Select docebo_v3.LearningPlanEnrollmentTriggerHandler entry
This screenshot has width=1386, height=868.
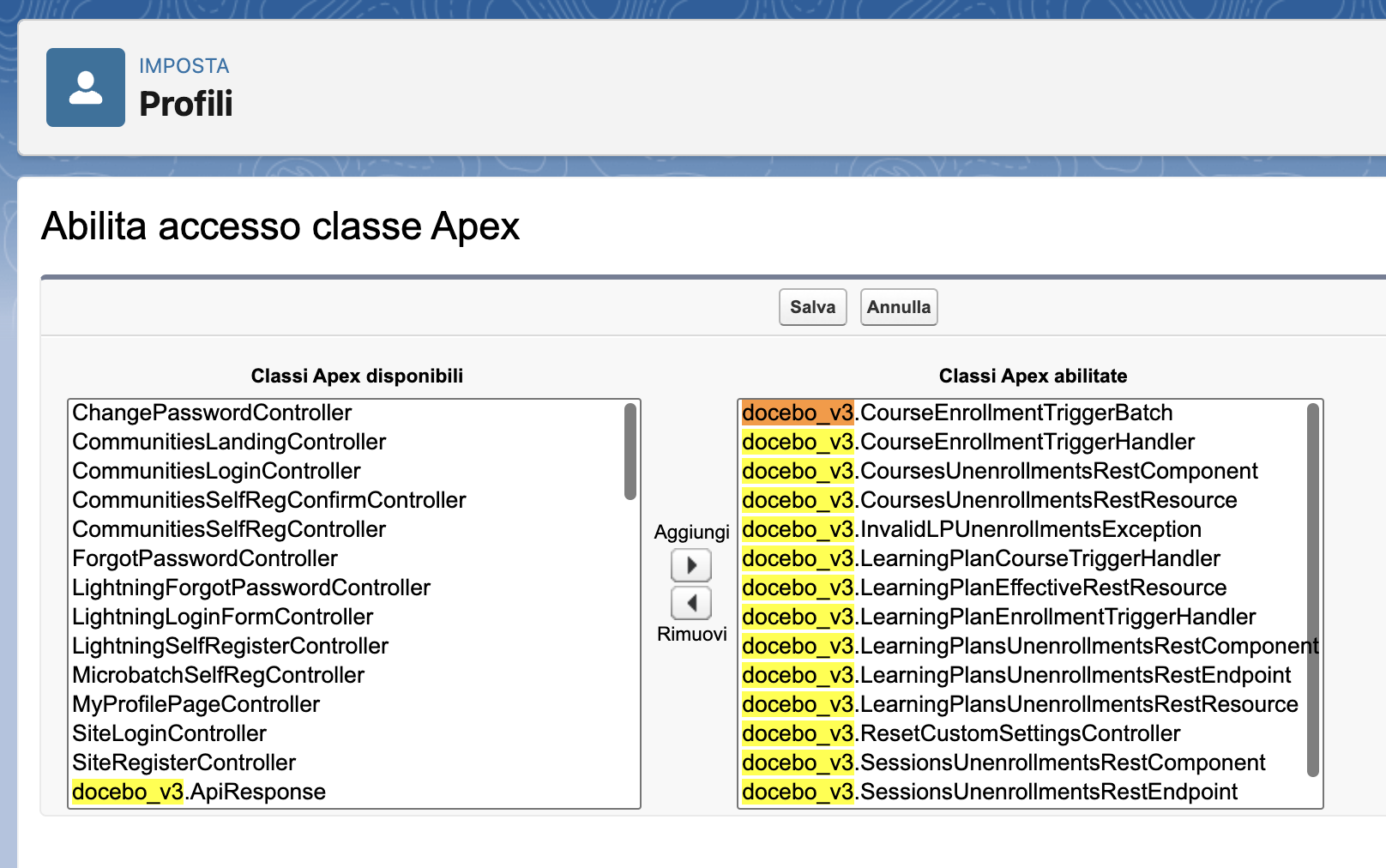pos(999,617)
